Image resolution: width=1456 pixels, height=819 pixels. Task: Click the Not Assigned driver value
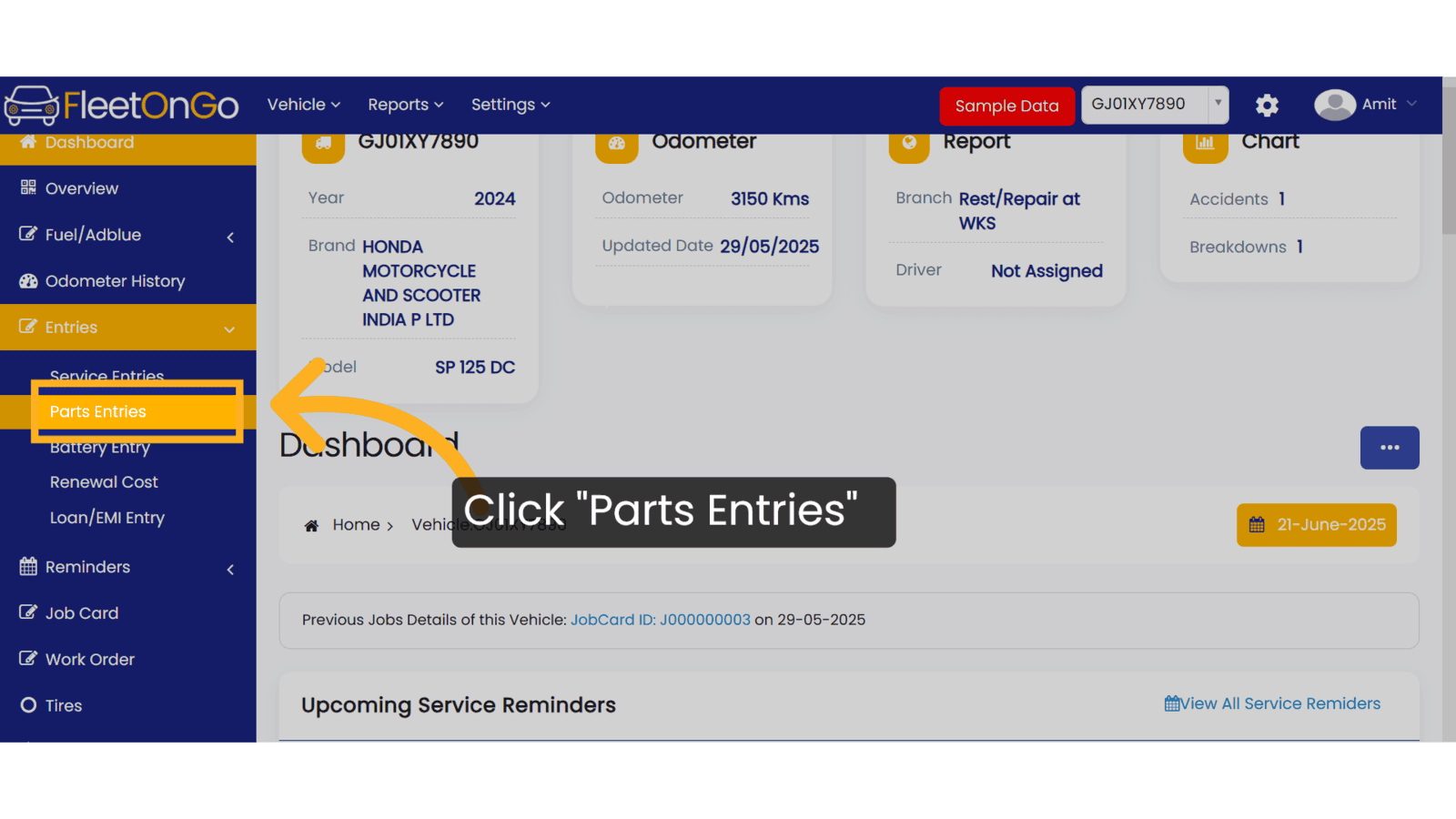pyautogui.click(x=1046, y=271)
